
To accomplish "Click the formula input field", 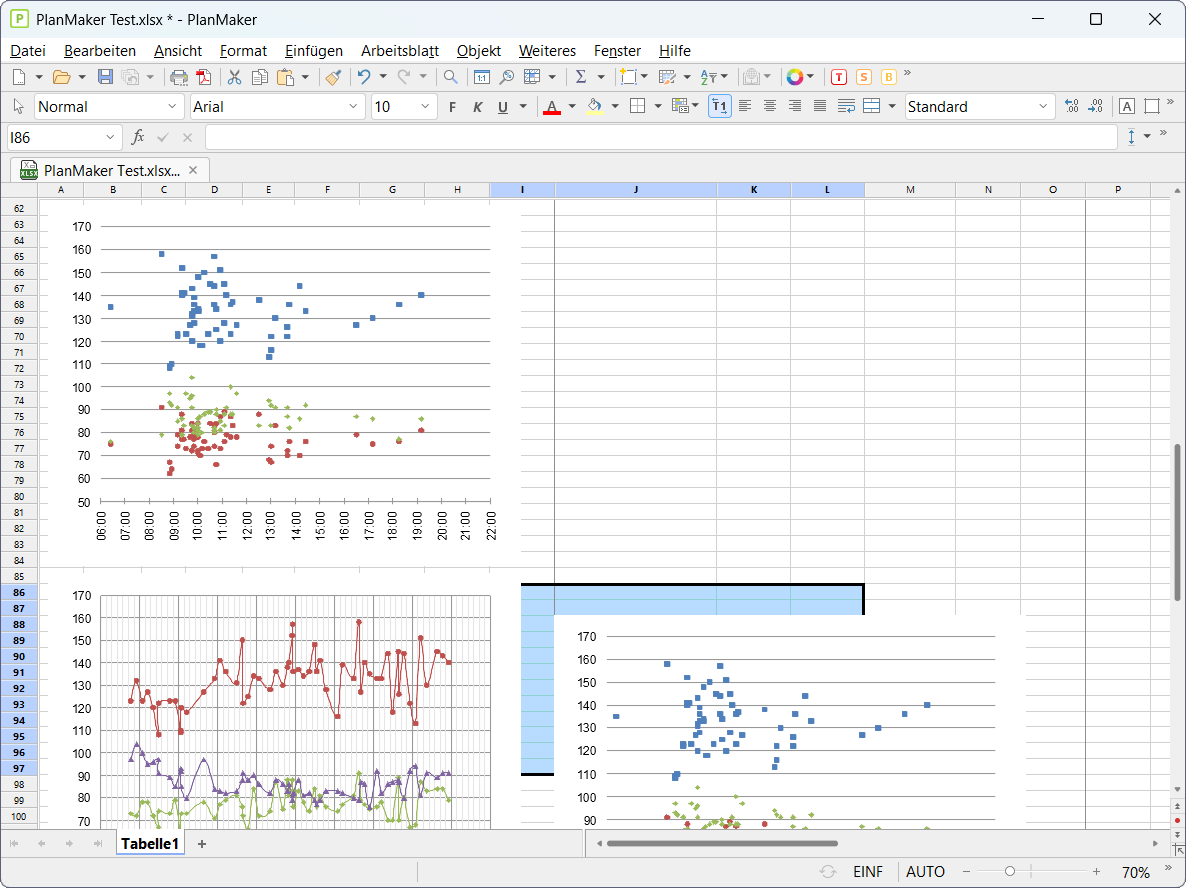I will [x=661, y=138].
